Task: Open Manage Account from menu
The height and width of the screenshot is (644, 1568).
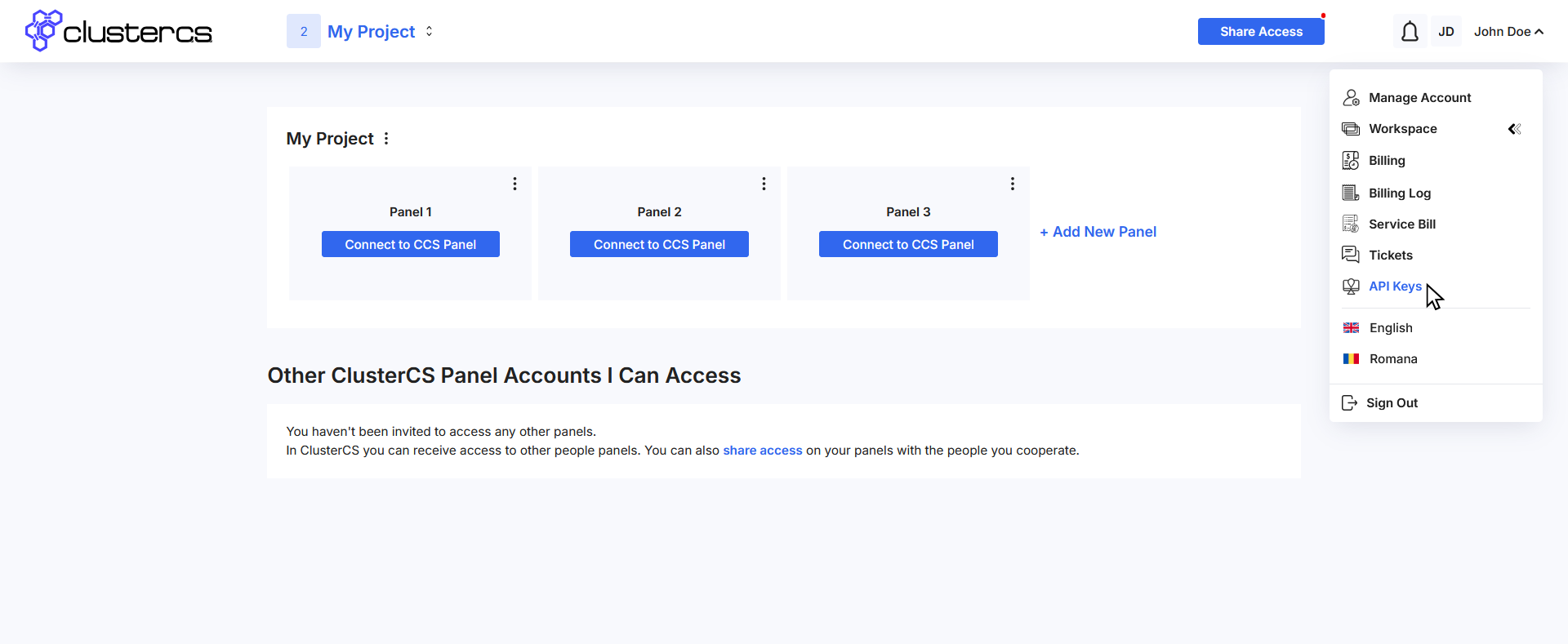Action: 1419,97
